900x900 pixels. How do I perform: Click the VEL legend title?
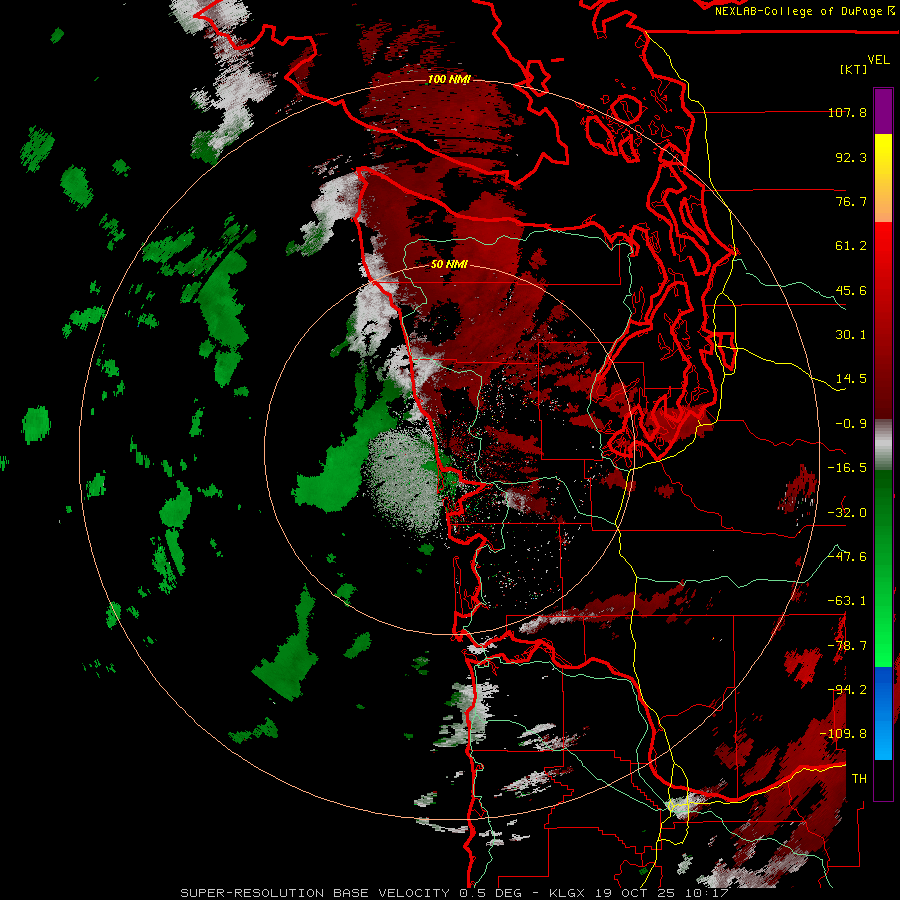[x=879, y=60]
